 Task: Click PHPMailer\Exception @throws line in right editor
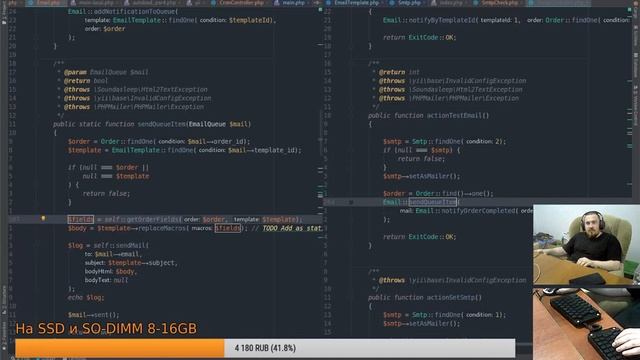point(449,98)
